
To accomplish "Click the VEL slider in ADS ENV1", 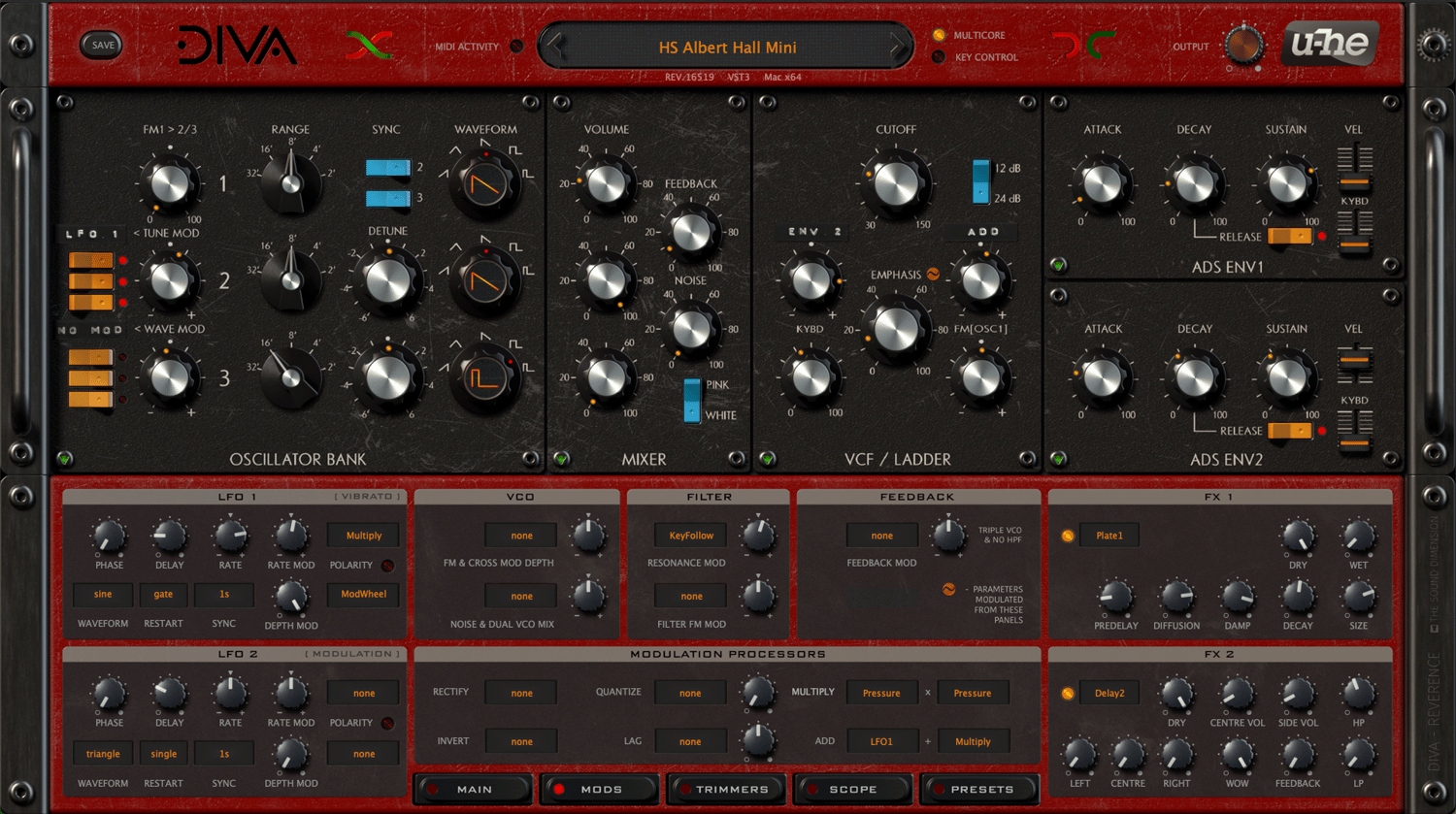I will (x=1354, y=167).
